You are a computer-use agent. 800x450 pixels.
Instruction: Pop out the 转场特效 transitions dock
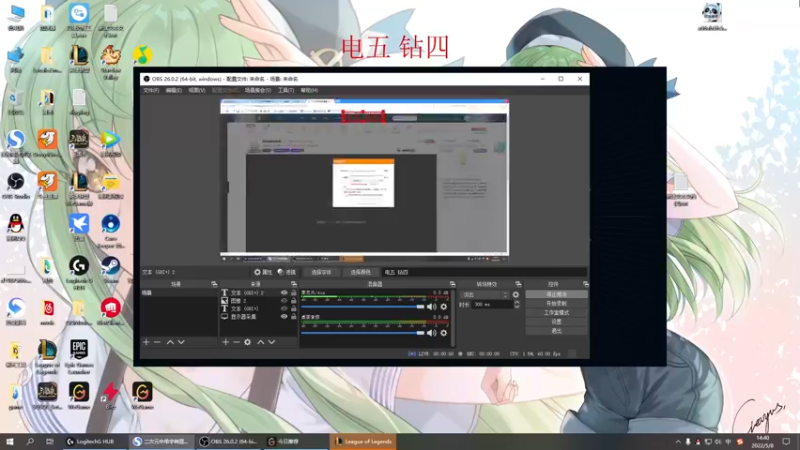coord(518,284)
